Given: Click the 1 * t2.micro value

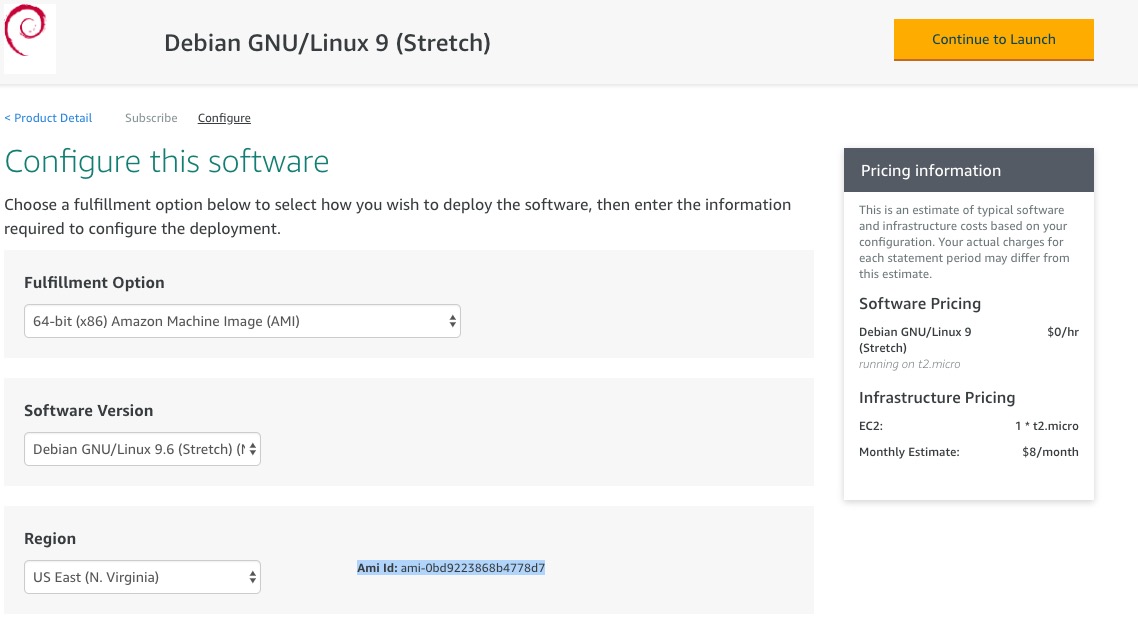Looking at the screenshot, I should tap(1047, 426).
